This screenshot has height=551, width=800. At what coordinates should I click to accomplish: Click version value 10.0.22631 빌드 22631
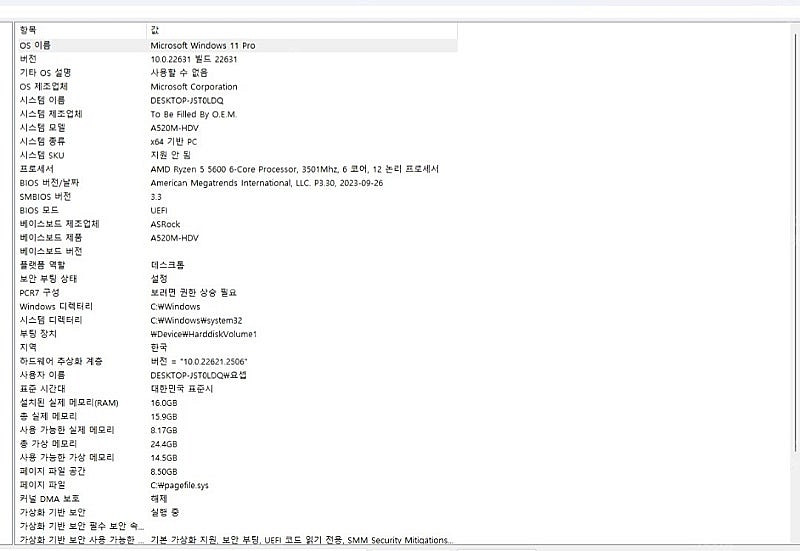click(193, 59)
